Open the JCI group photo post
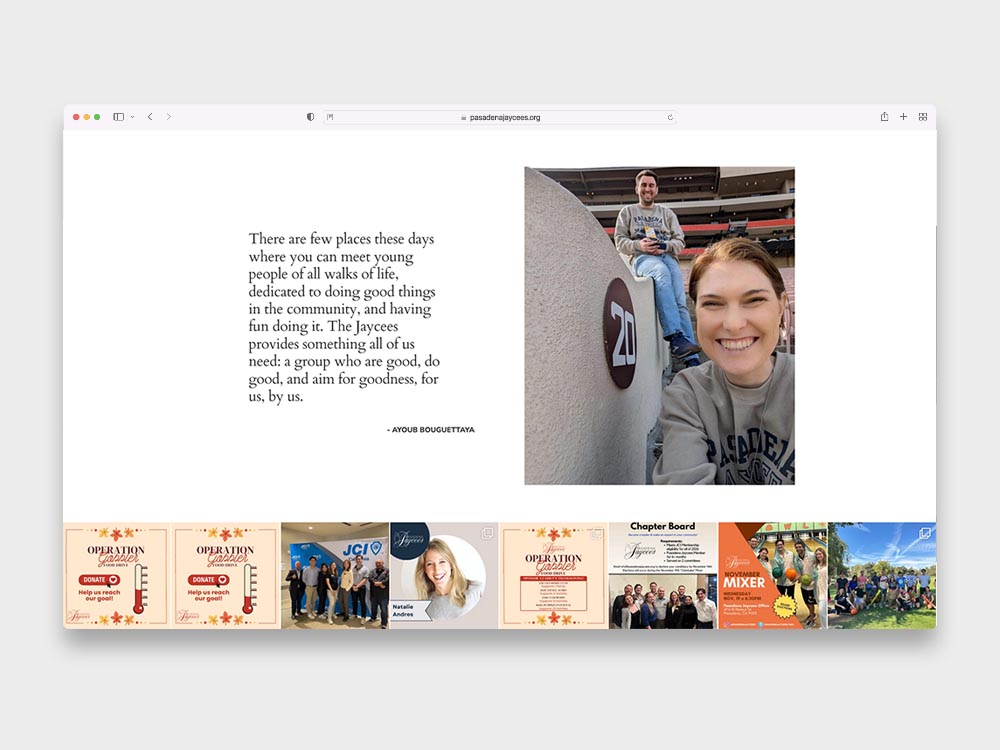This screenshot has width=1000, height=750. point(335,575)
